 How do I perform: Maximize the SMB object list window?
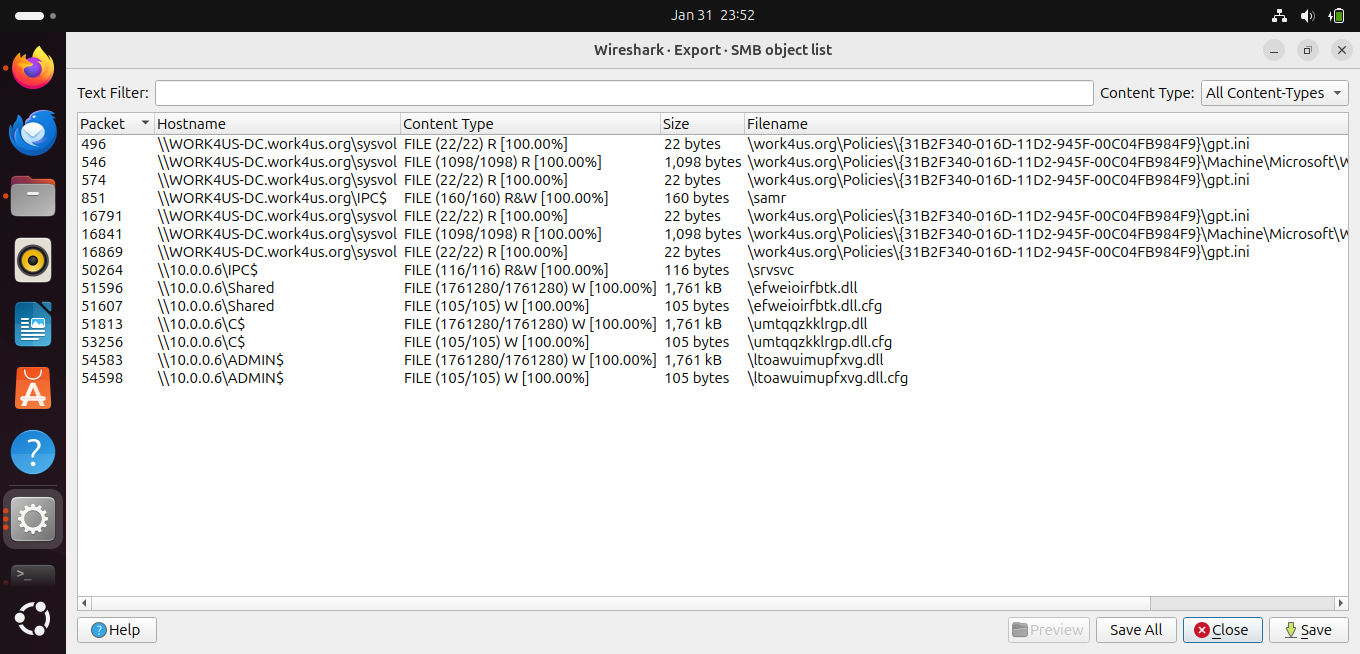1307,50
